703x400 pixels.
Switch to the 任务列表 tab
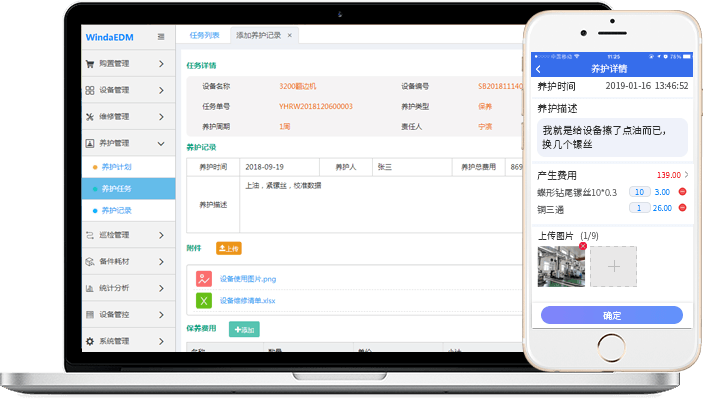tap(204, 35)
